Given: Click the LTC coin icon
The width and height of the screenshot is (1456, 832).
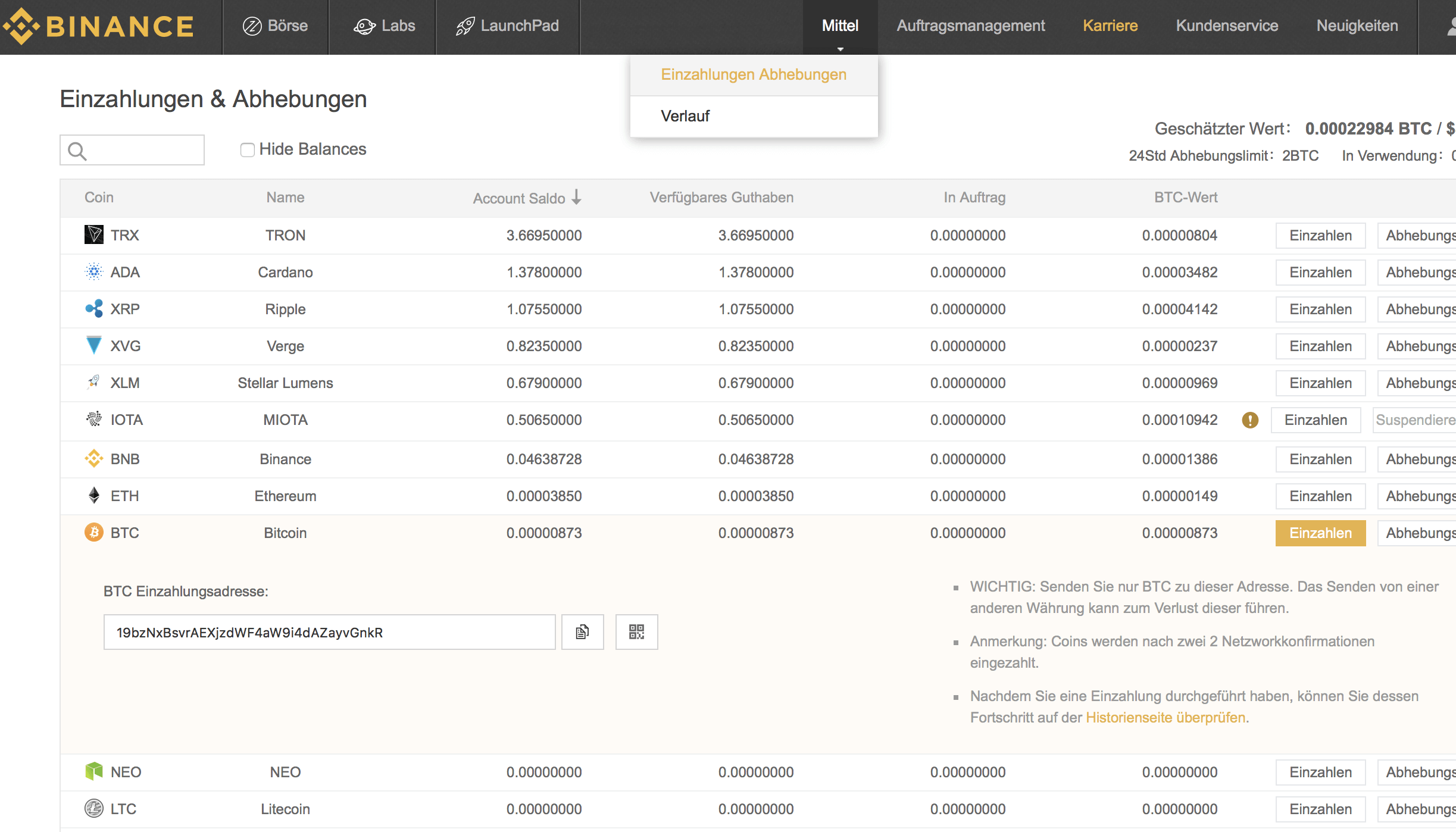Looking at the screenshot, I should click(x=94, y=808).
